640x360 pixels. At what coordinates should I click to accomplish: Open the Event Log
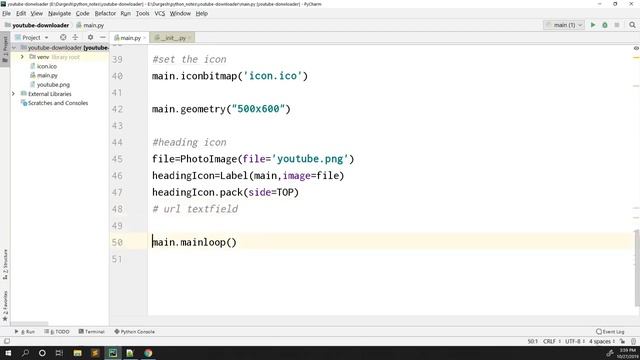pyautogui.click(x=610, y=332)
